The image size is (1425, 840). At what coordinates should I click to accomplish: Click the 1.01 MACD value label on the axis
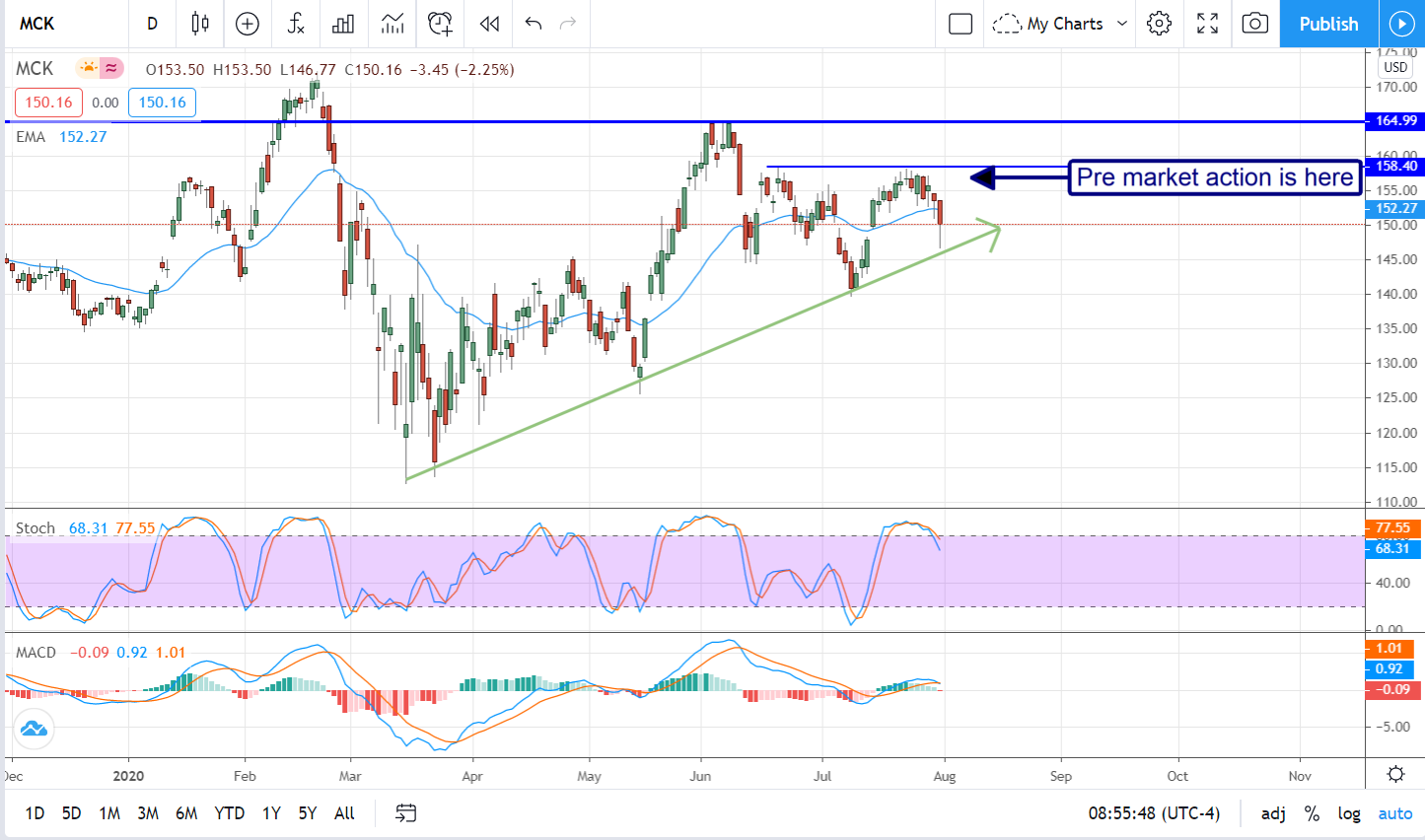1389,648
